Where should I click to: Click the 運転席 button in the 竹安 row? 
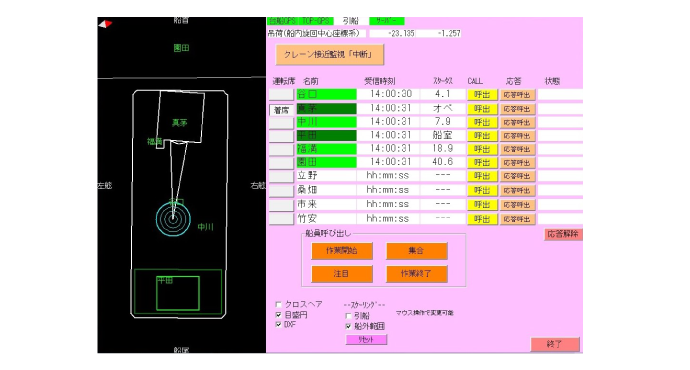[x=281, y=219]
